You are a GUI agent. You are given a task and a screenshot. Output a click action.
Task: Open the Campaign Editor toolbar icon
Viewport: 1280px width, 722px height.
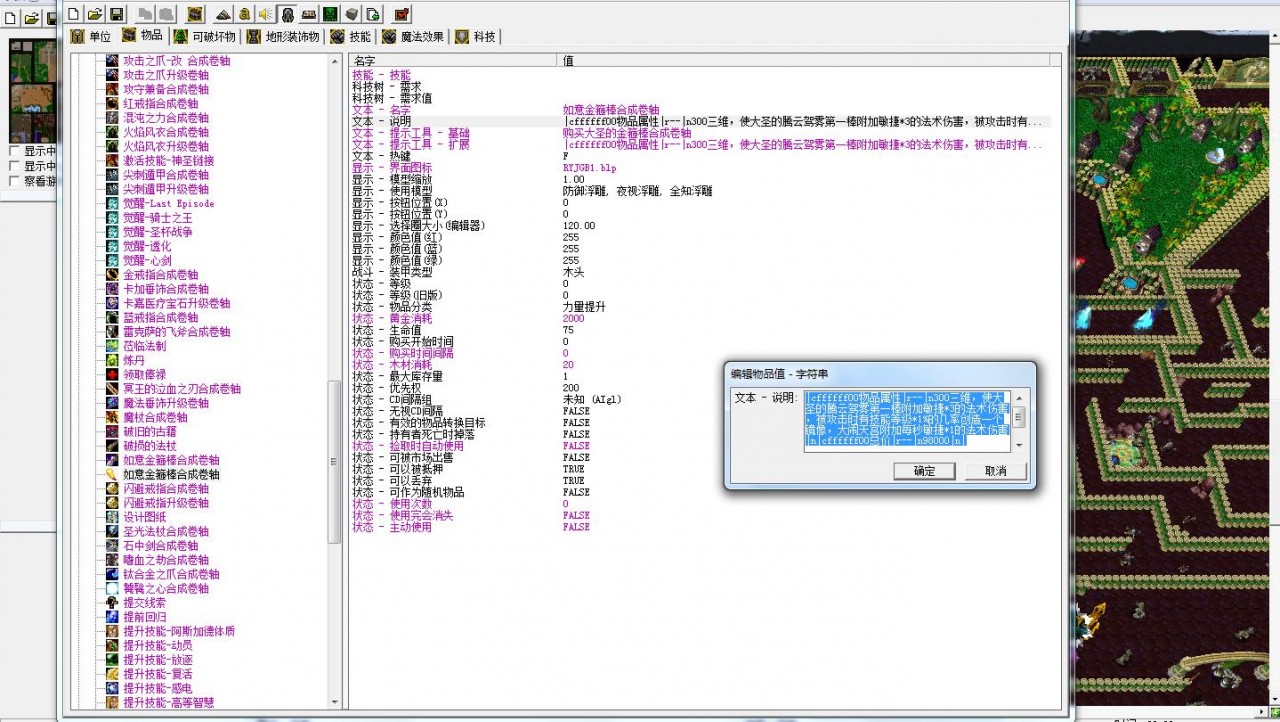308,14
